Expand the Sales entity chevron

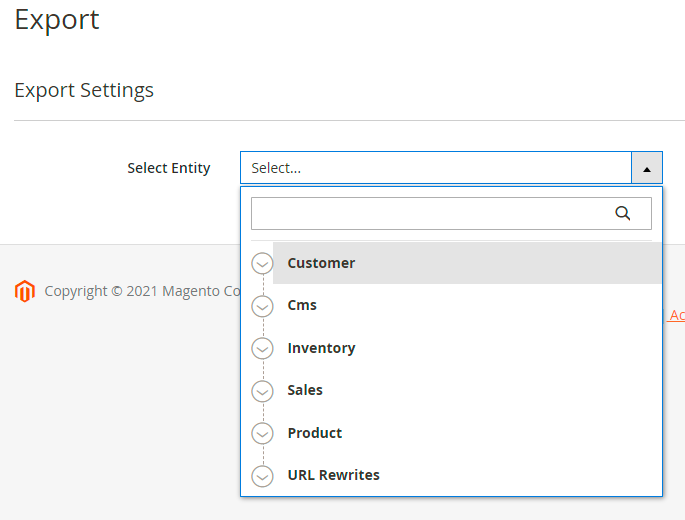[x=262, y=391]
